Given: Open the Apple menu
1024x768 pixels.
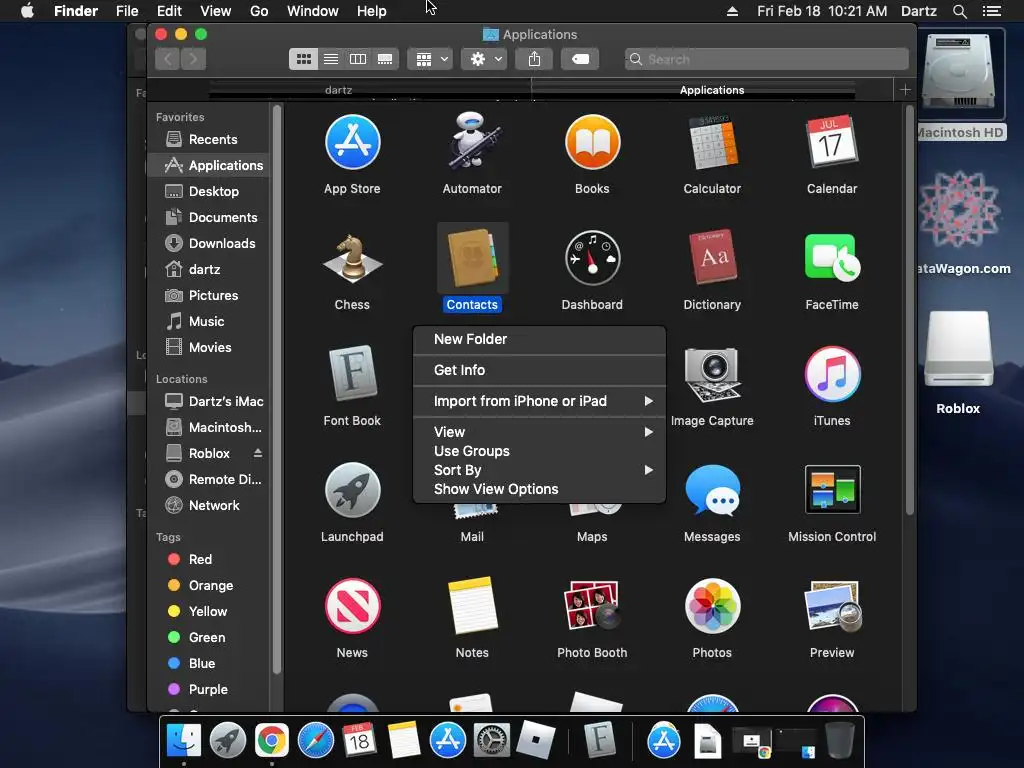Looking at the screenshot, I should 27,11.
